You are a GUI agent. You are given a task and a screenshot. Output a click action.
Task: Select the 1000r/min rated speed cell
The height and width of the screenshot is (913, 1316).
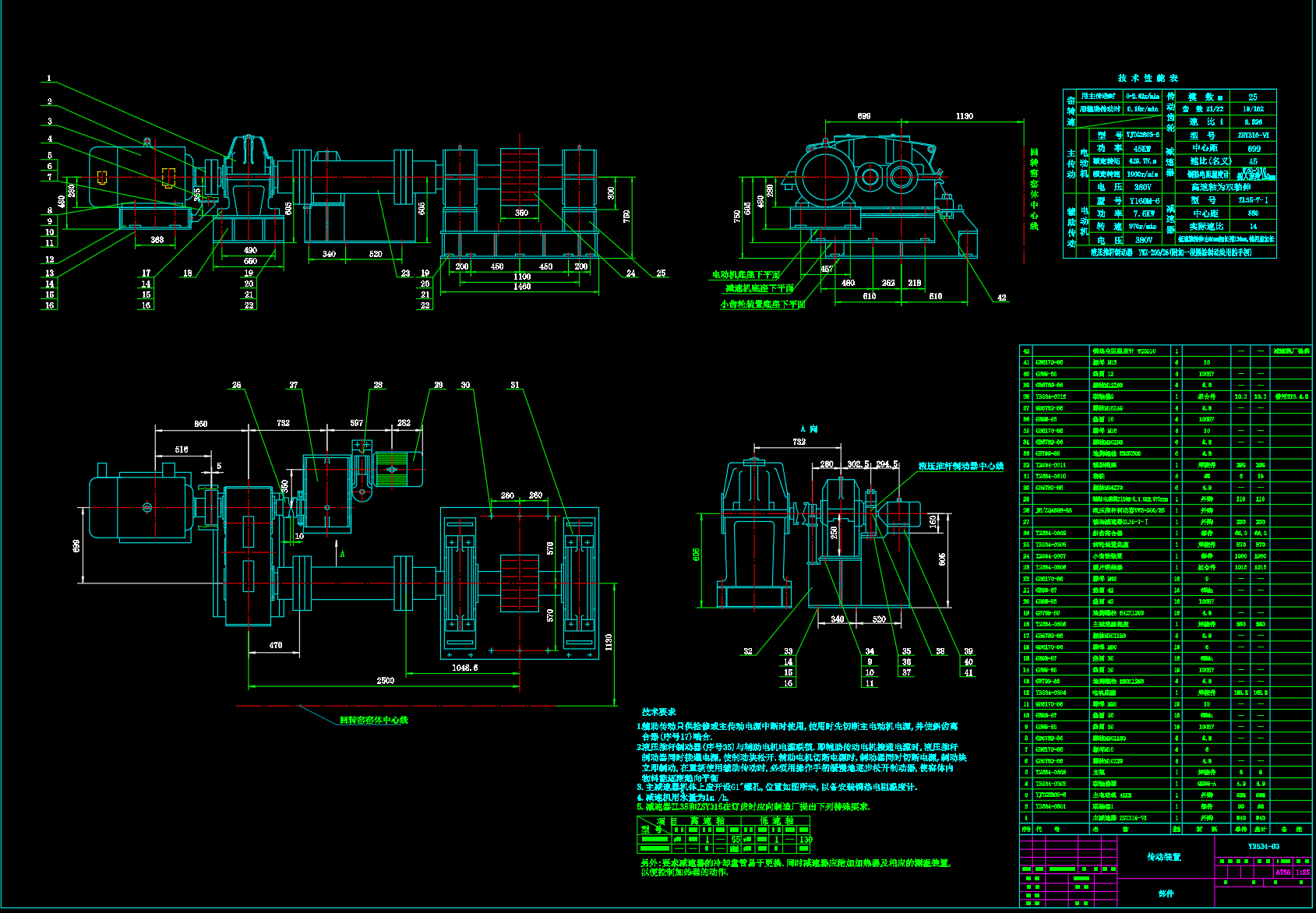click(1142, 174)
